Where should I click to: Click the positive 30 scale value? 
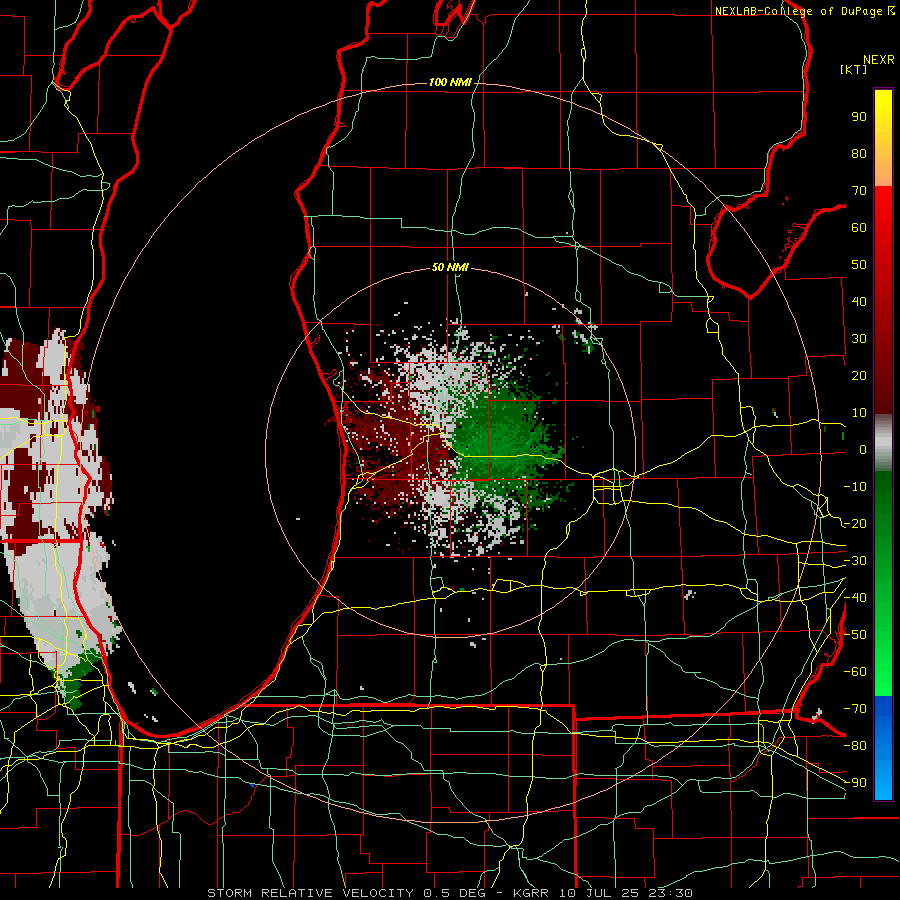coord(859,339)
